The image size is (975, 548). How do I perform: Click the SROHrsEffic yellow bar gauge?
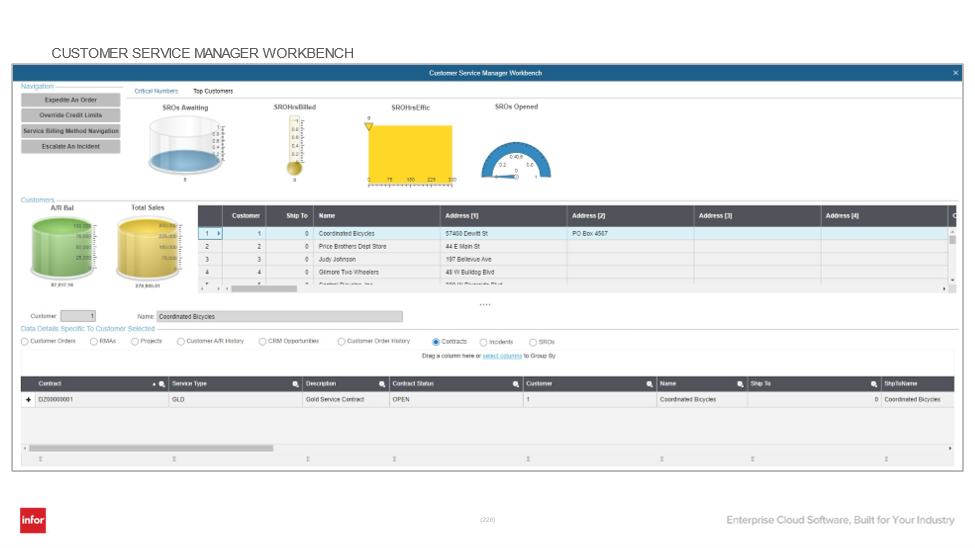click(410, 154)
